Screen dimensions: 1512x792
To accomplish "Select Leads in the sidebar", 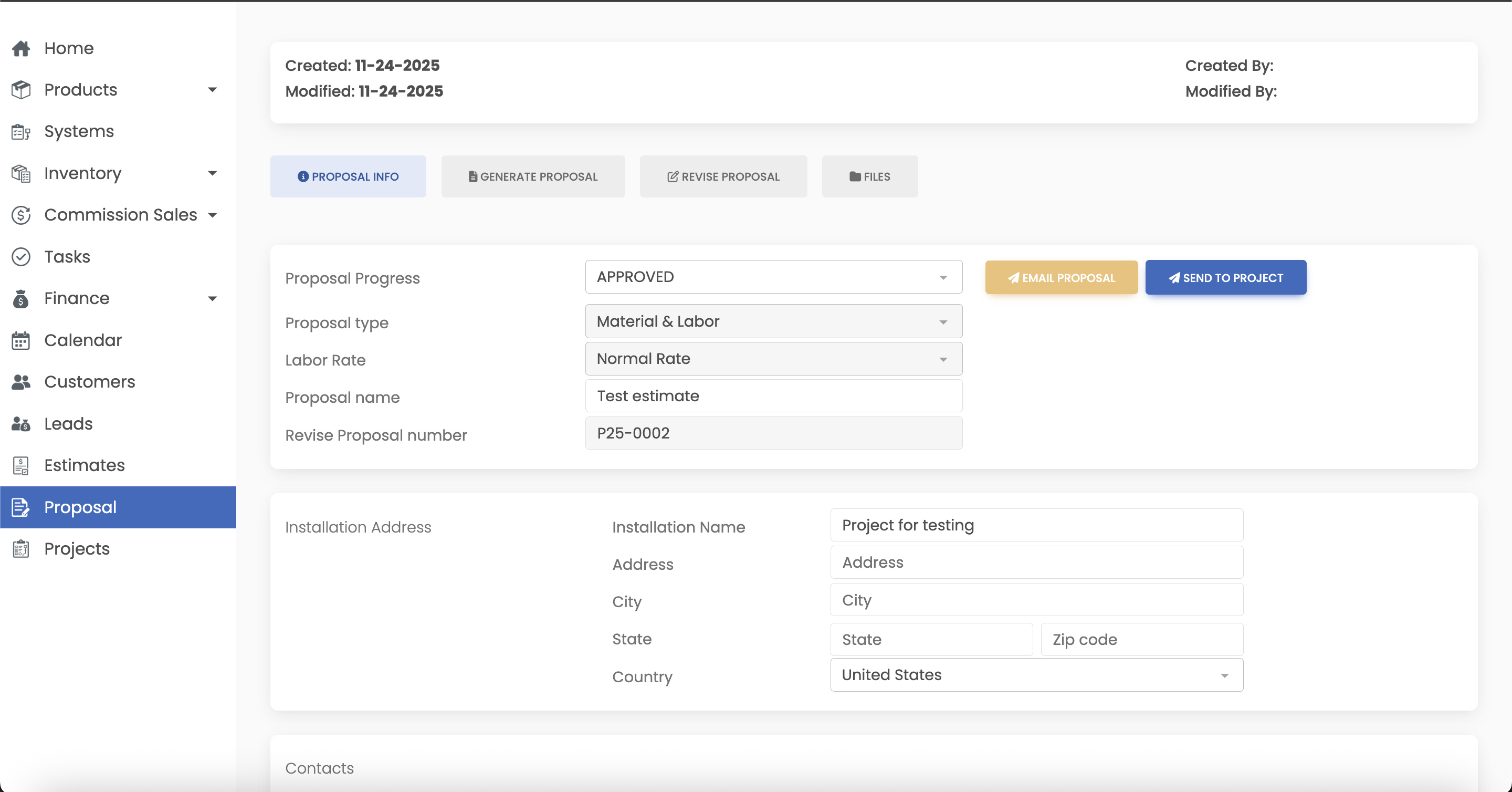I will (x=21, y=423).
